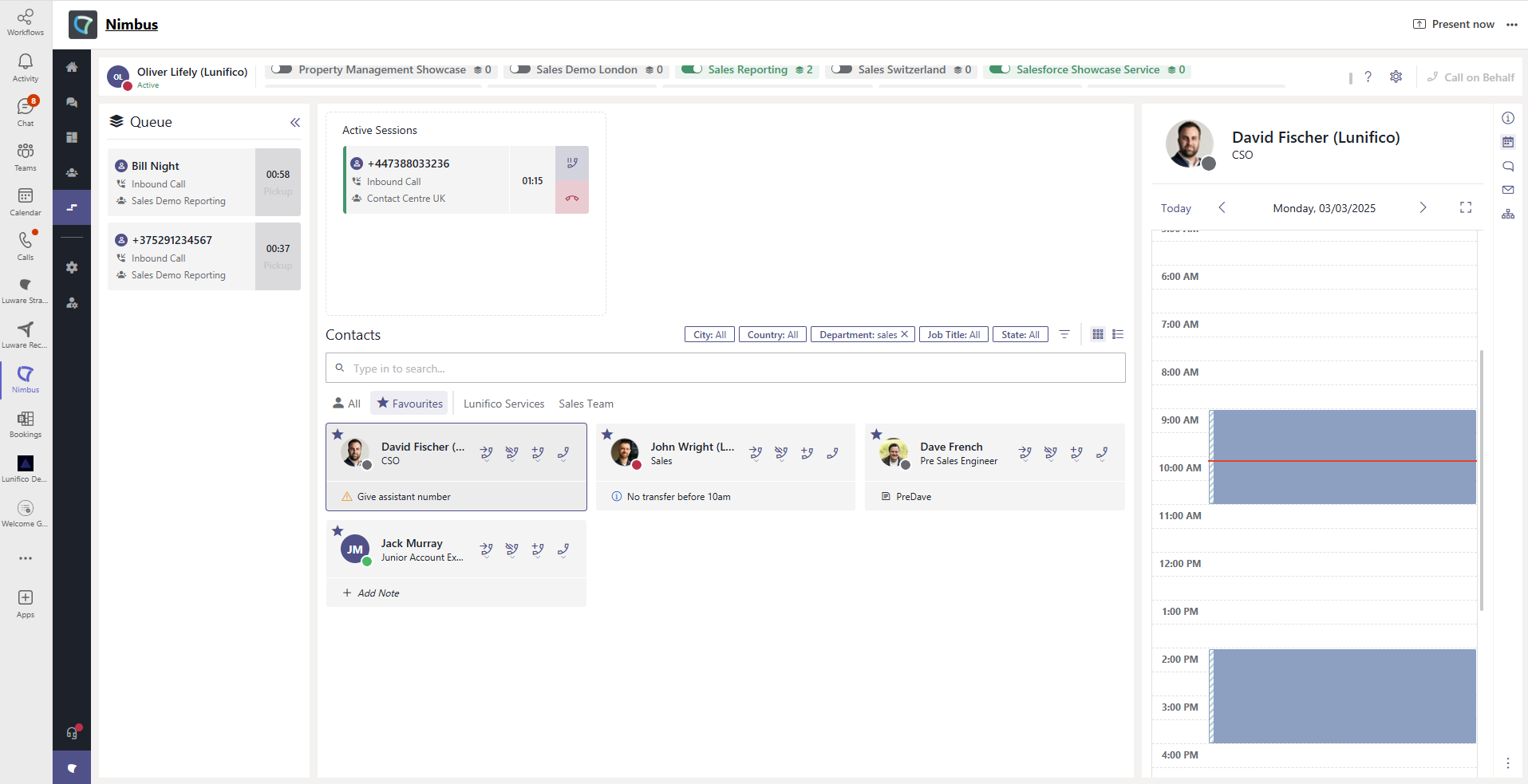Open Teams from the left rail
1528x784 pixels.
coord(25,156)
